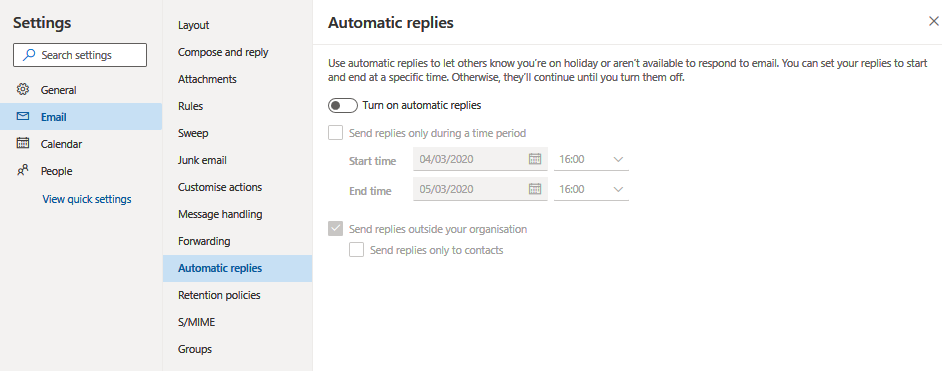Uncheck Send replies outside your organisation
Image resolution: width=942 pixels, height=371 pixels.
click(x=335, y=229)
